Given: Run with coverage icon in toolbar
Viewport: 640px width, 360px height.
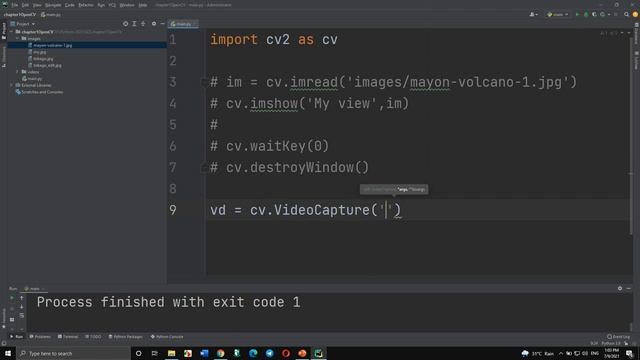Looking at the screenshot, I should [594, 14].
